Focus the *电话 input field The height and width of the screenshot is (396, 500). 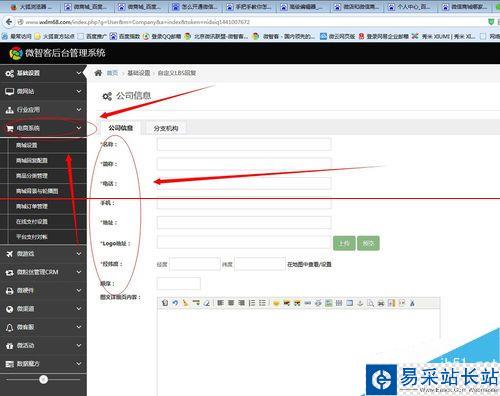[244, 183]
